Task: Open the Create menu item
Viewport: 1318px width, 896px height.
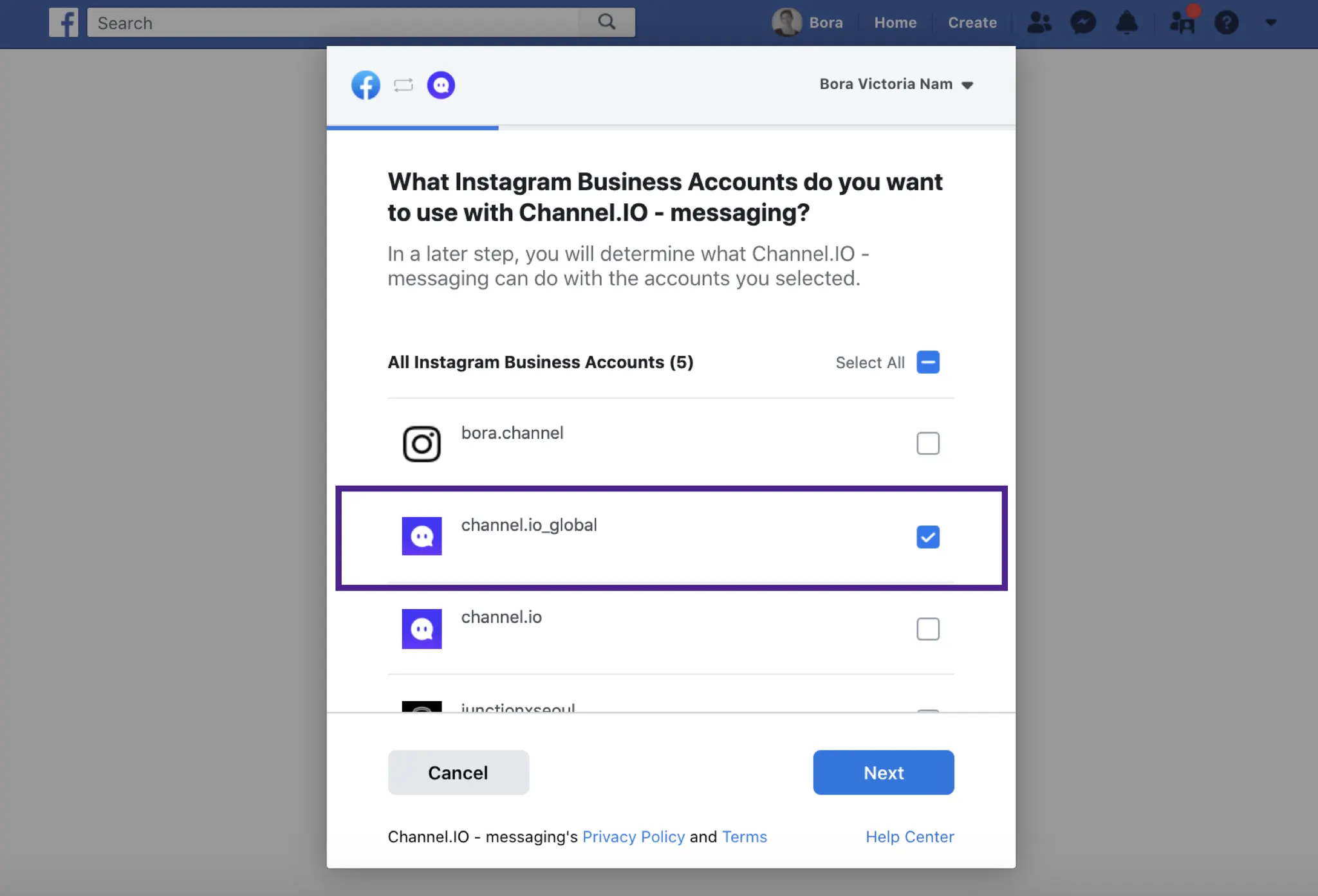Action: click(972, 23)
